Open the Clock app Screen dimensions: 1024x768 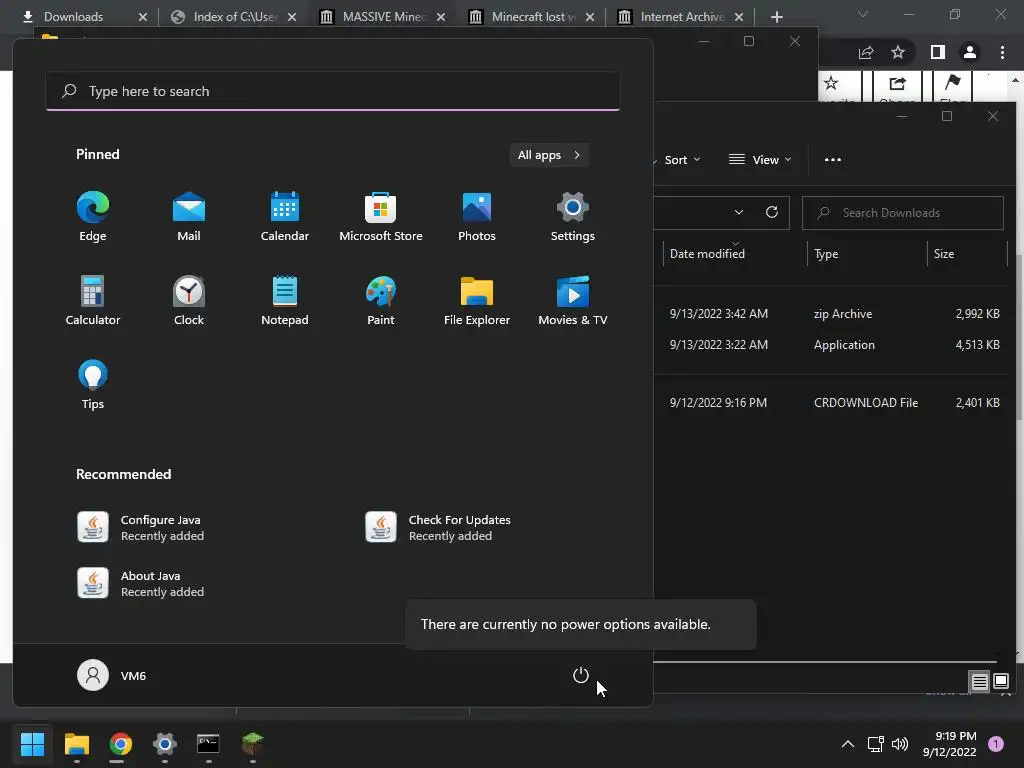point(189,301)
